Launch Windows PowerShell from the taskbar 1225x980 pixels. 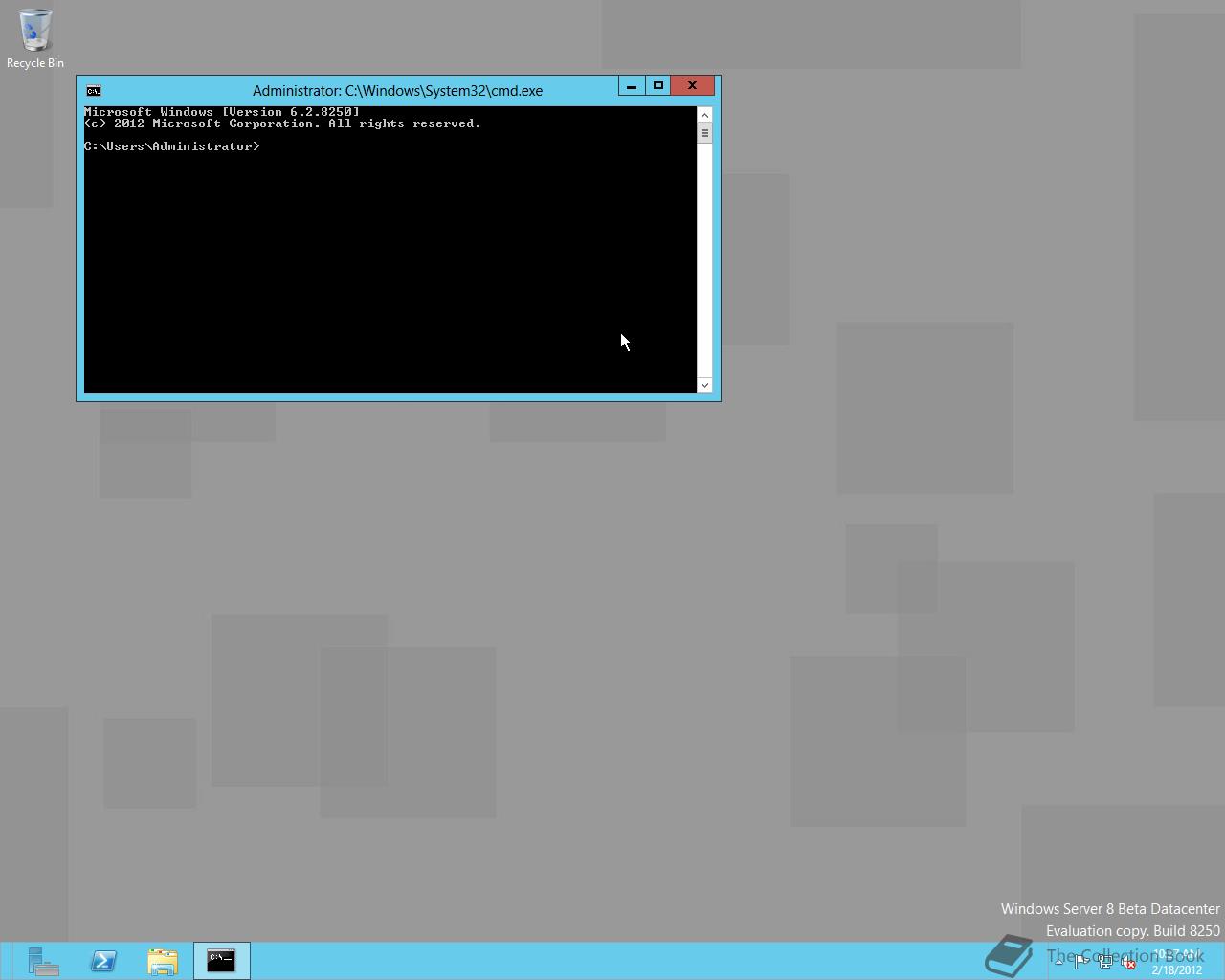(103, 961)
